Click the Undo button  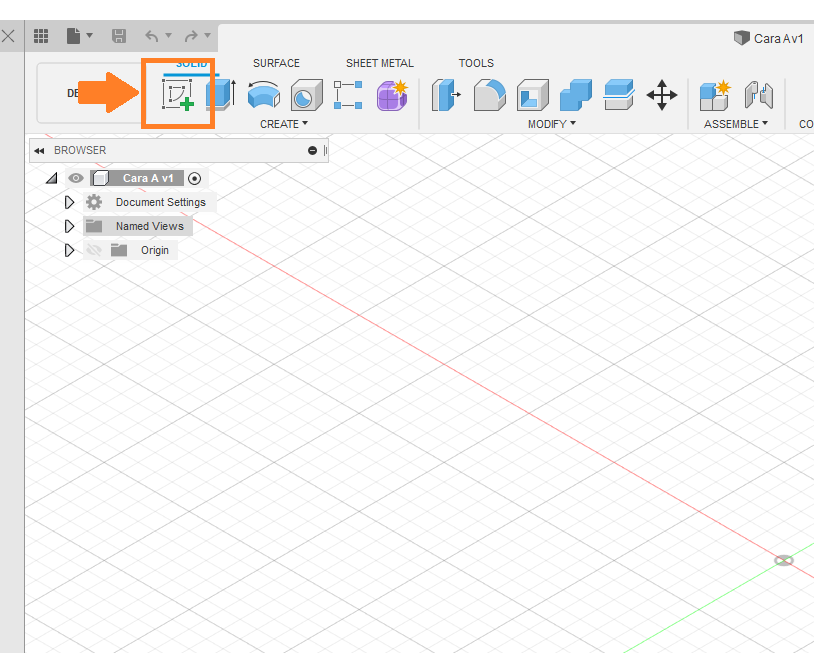point(155,36)
